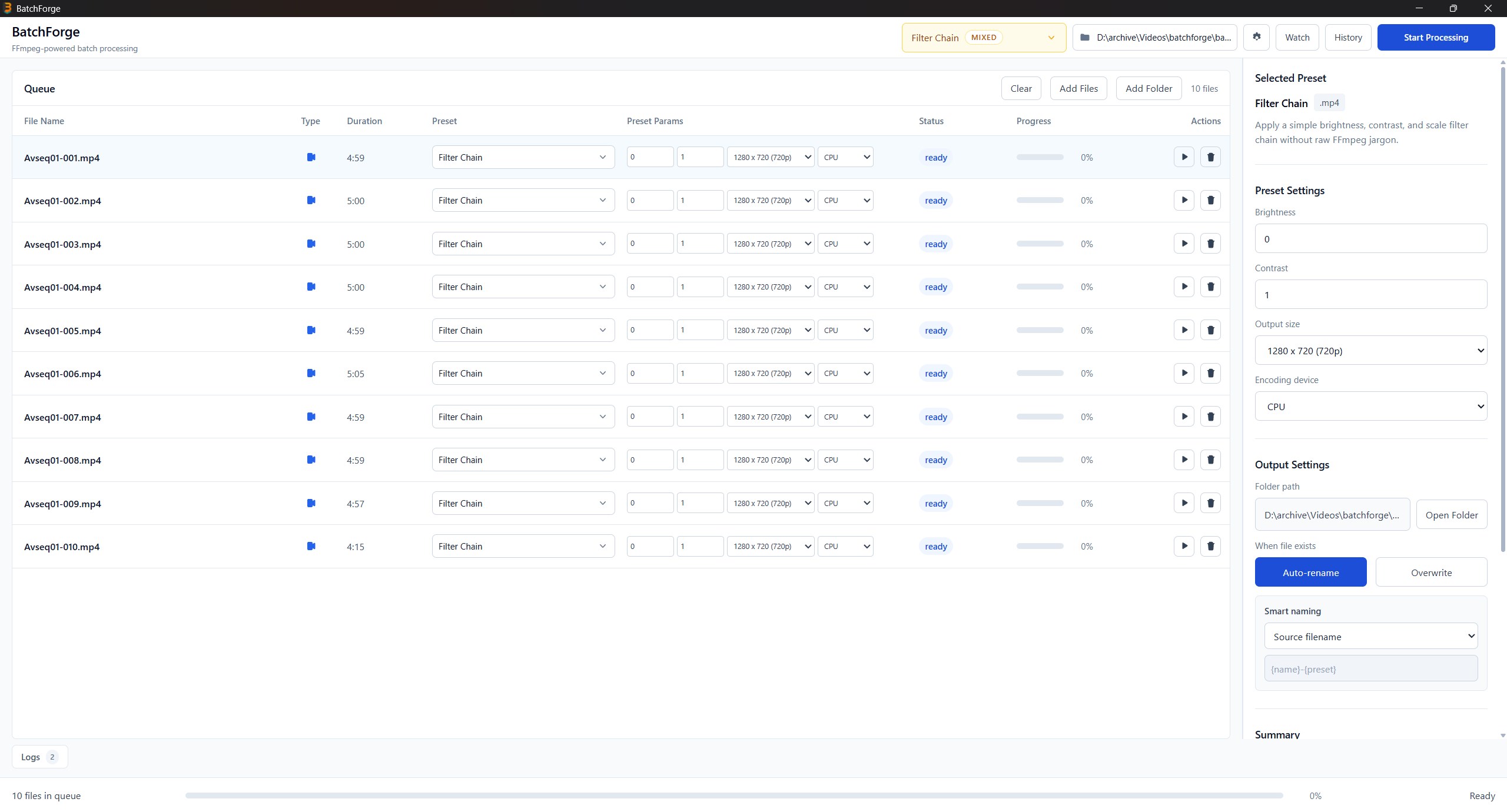Viewport: 1507px width, 812px height.
Task: Click the play icon for Avseq01-007.mp4
Action: (x=1184, y=417)
